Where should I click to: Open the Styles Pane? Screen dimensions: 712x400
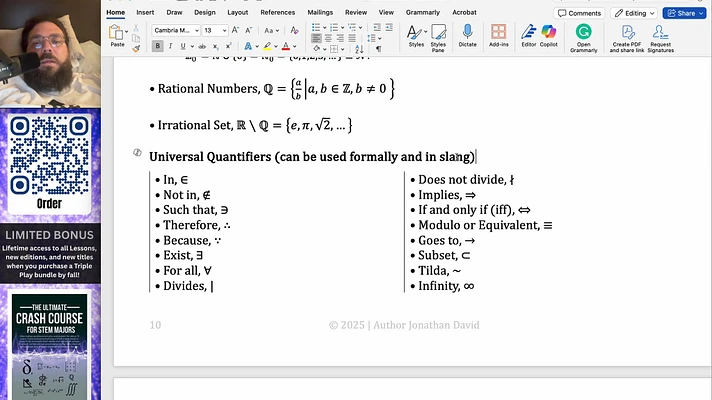pos(438,37)
